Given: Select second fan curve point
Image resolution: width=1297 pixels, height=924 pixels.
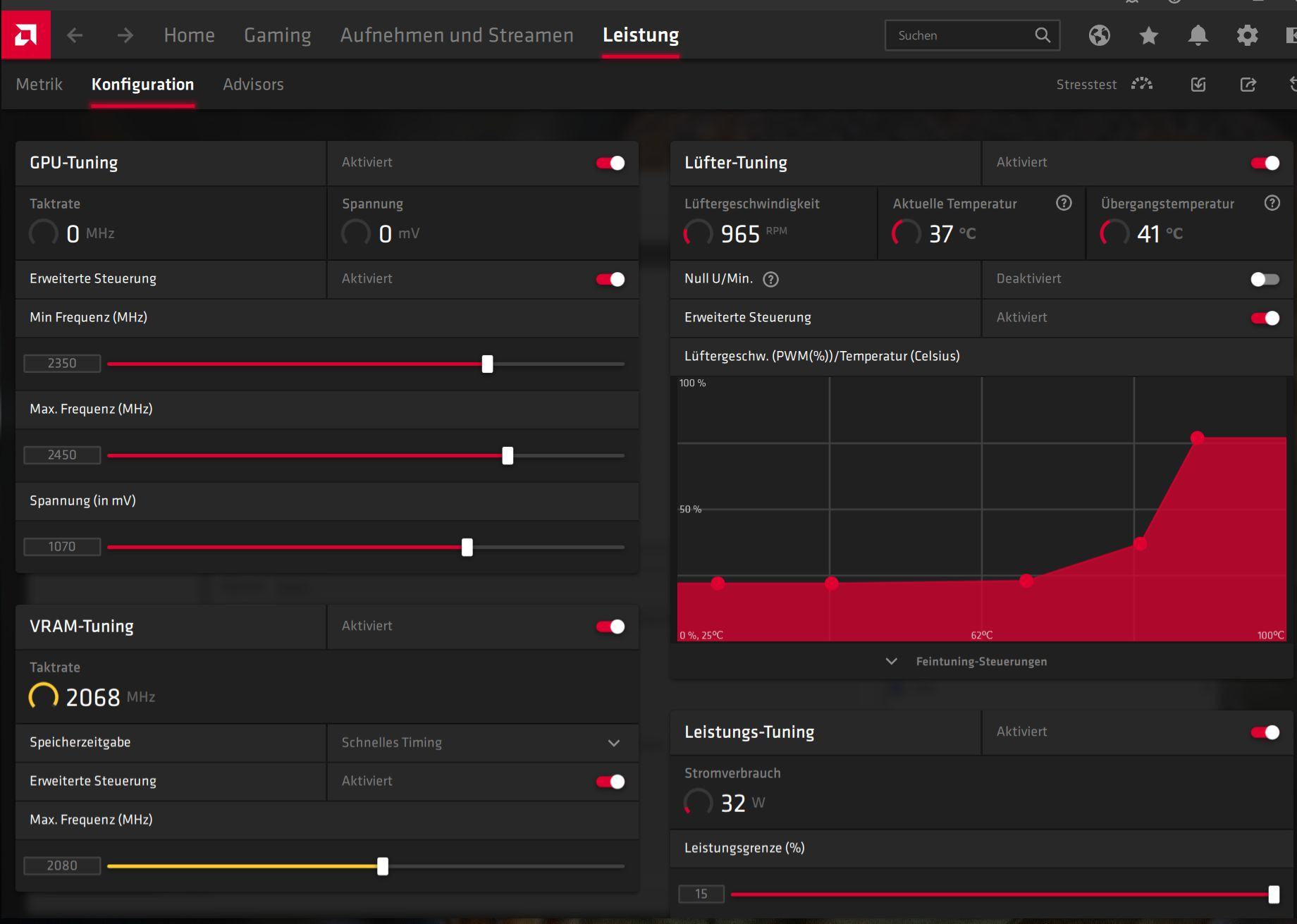Looking at the screenshot, I should tap(832, 583).
